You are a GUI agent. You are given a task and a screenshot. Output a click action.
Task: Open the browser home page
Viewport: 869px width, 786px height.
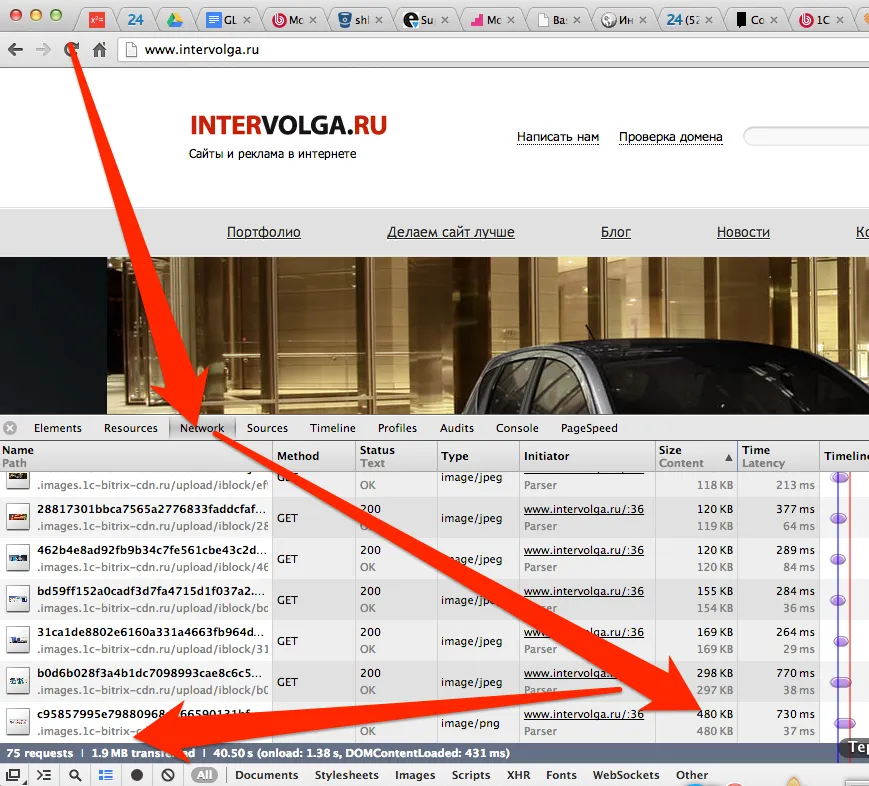(x=99, y=50)
